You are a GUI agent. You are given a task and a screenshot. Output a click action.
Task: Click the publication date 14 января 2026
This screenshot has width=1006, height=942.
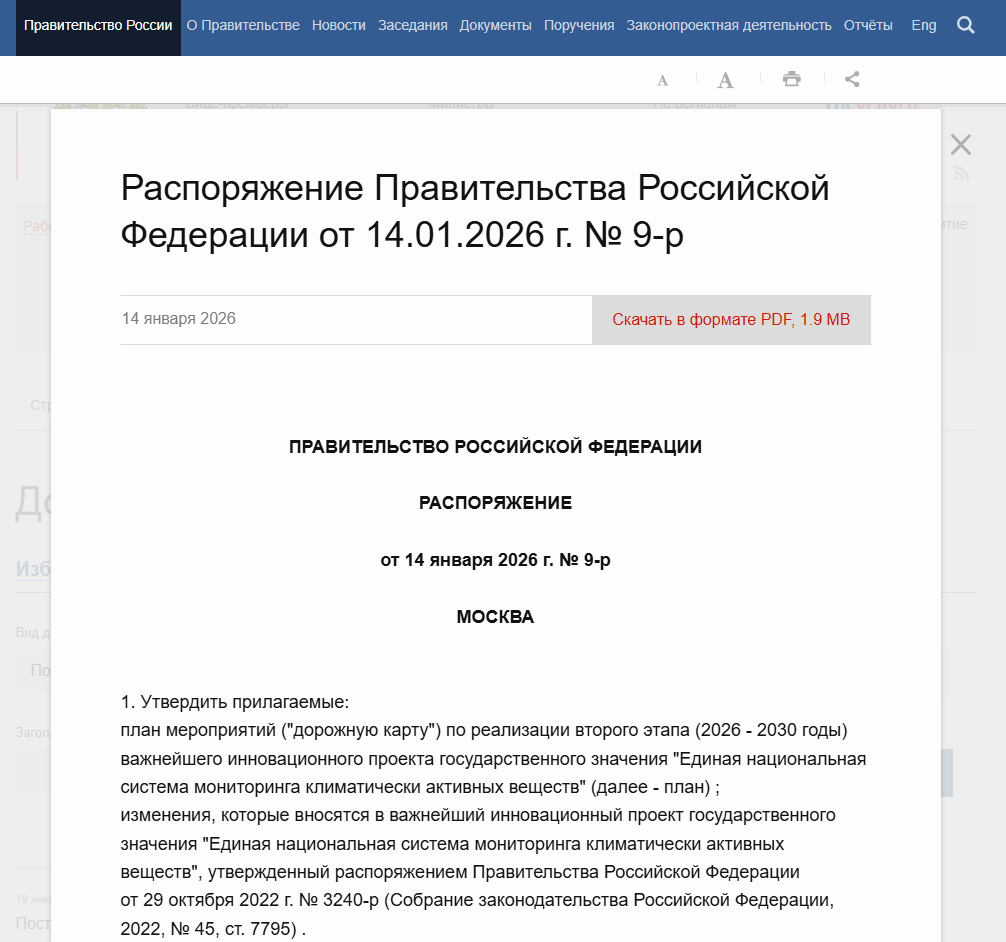[179, 319]
